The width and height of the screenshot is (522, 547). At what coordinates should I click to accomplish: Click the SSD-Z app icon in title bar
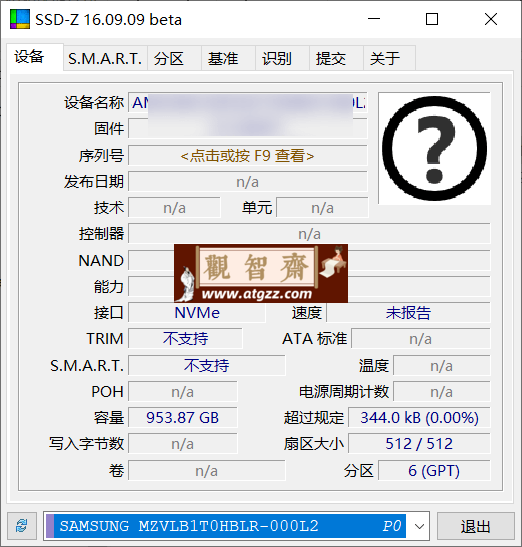(x=20, y=19)
